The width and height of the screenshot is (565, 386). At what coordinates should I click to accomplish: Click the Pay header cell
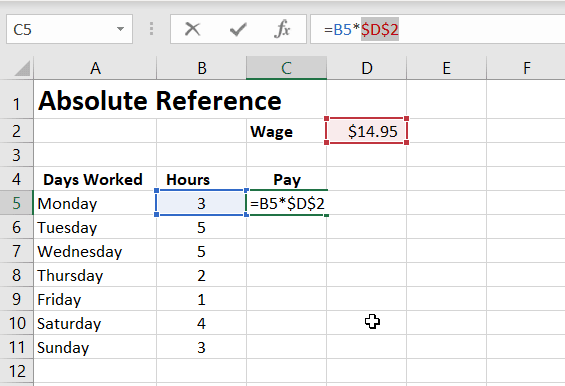pos(286,179)
